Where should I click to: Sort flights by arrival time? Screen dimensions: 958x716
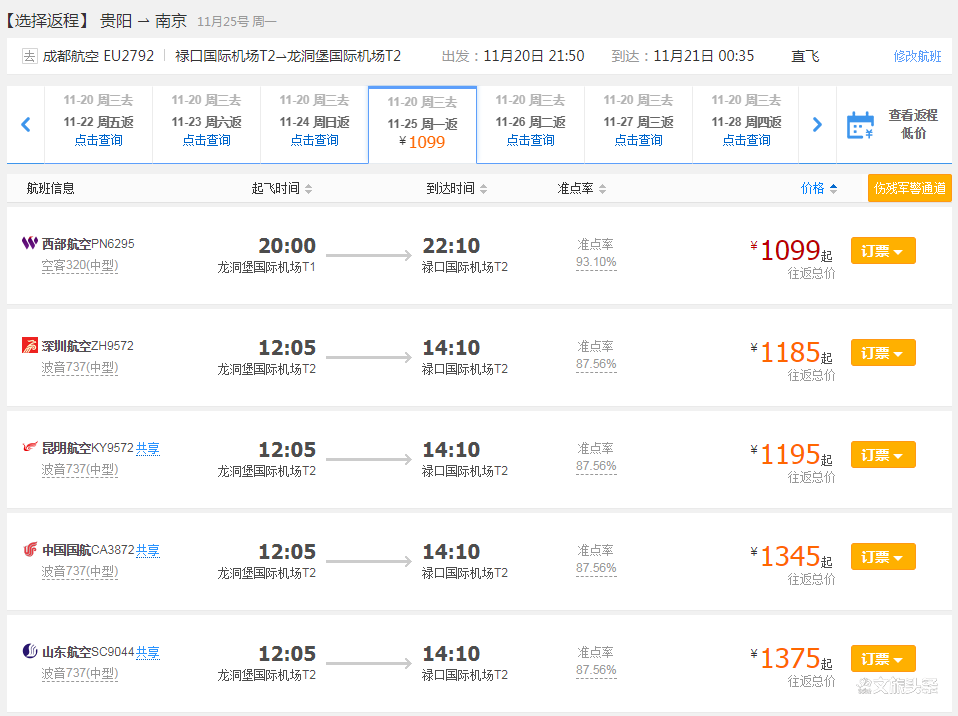456,188
